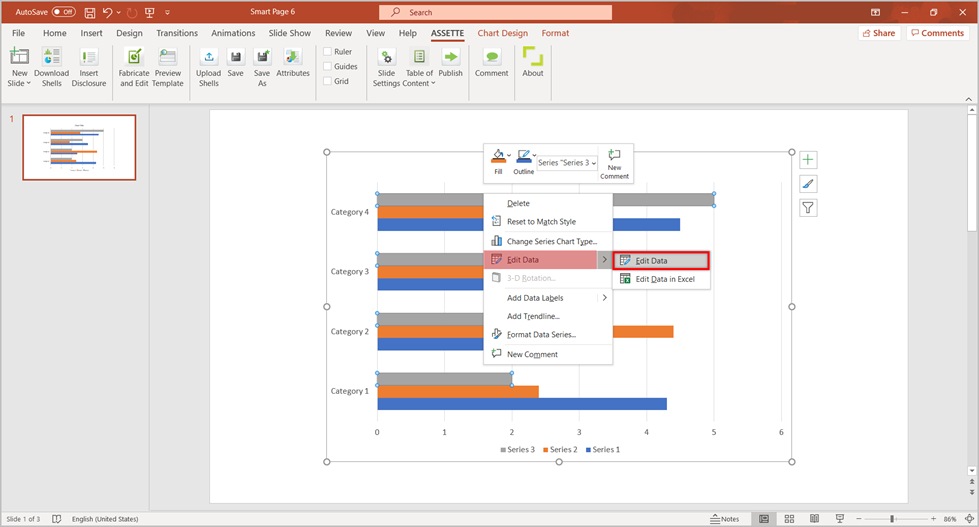The height and width of the screenshot is (527, 979).
Task: Open the About icon
Action: (533, 56)
